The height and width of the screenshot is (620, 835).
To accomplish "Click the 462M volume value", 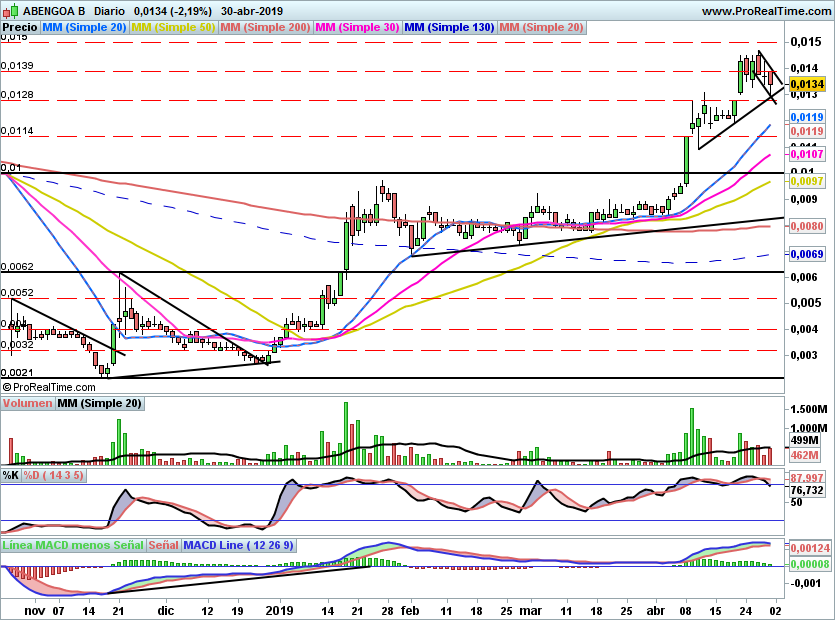I will 805,455.
